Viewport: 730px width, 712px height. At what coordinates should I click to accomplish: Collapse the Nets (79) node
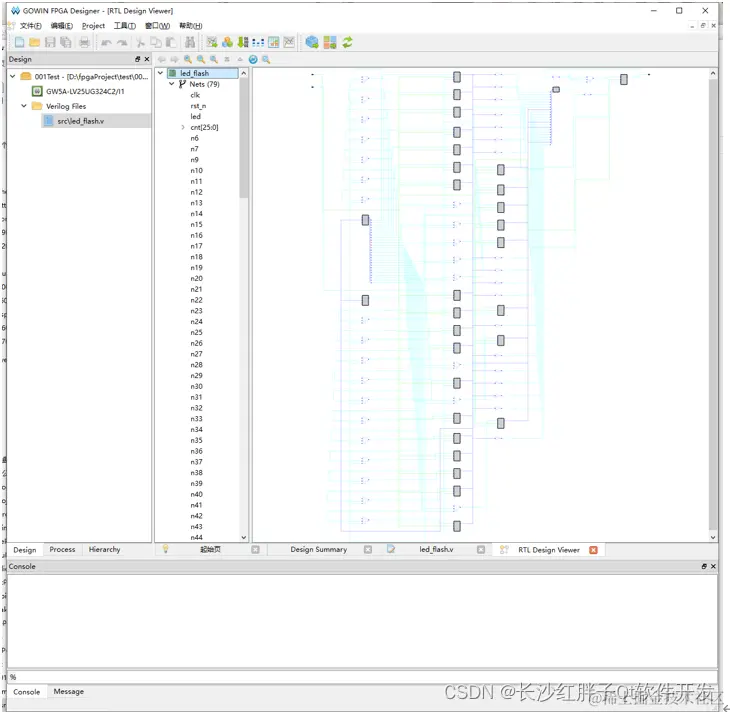point(171,84)
